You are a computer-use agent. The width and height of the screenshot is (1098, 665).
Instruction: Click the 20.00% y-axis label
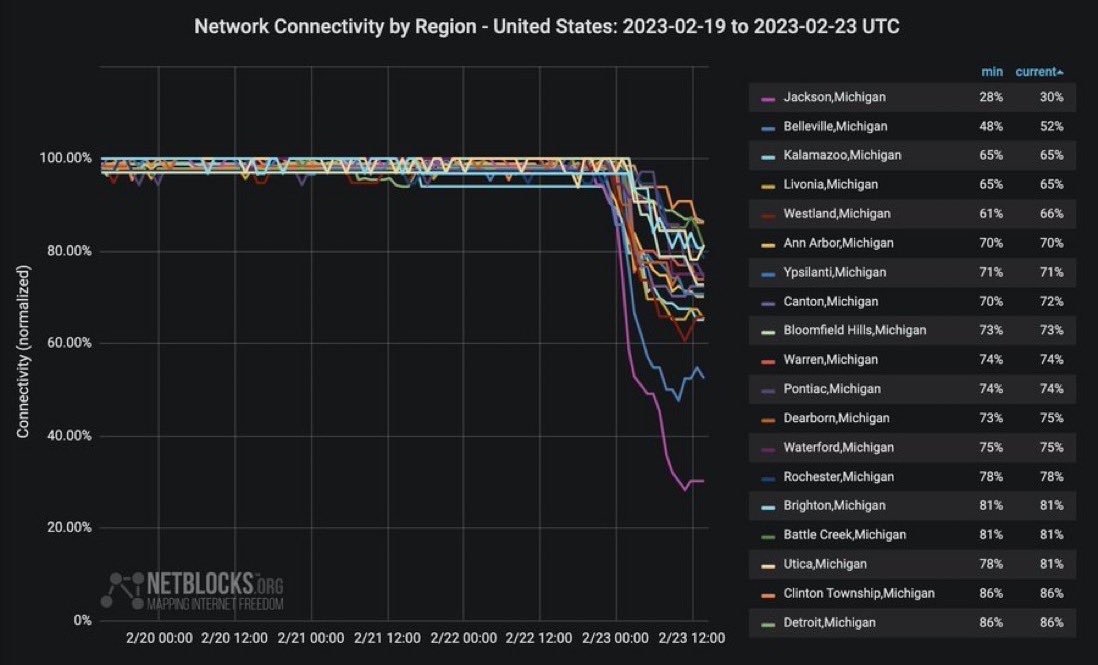pyautogui.click(x=69, y=528)
